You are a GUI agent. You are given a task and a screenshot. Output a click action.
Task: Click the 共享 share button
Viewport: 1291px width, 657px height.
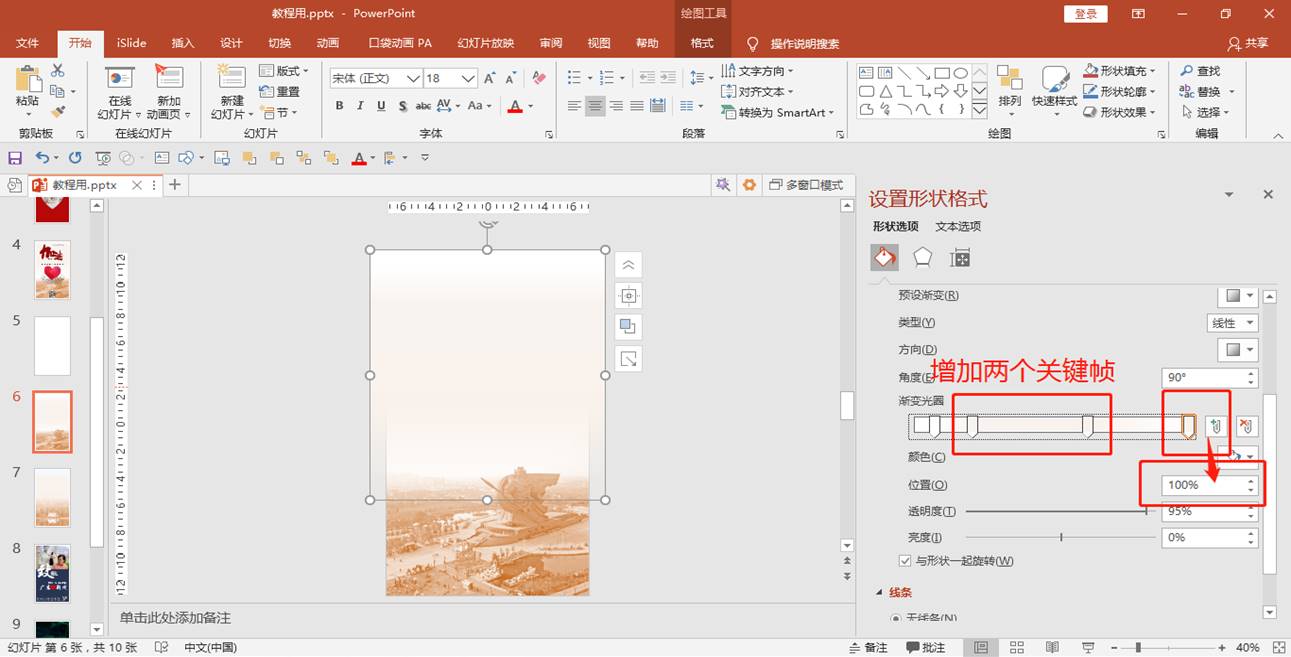[x=1248, y=43]
